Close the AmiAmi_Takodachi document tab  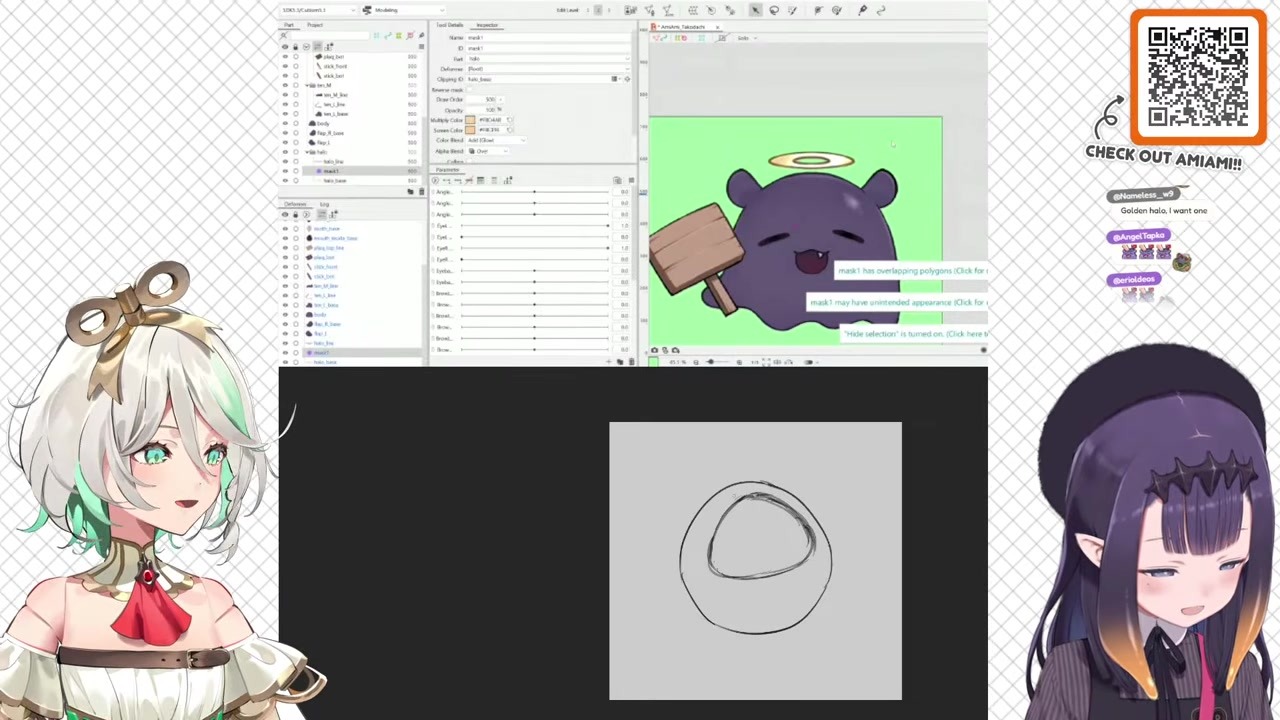pos(718,26)
